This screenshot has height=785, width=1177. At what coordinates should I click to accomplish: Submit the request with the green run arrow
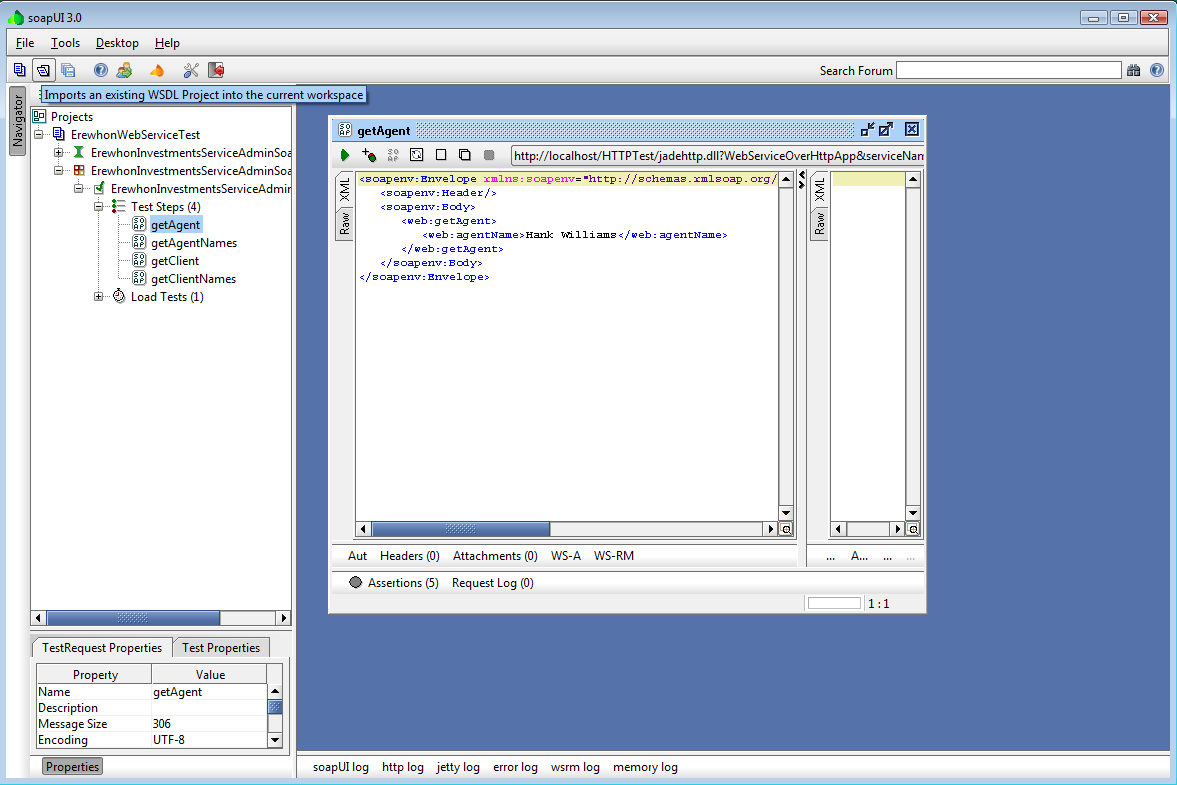[345, 155]
